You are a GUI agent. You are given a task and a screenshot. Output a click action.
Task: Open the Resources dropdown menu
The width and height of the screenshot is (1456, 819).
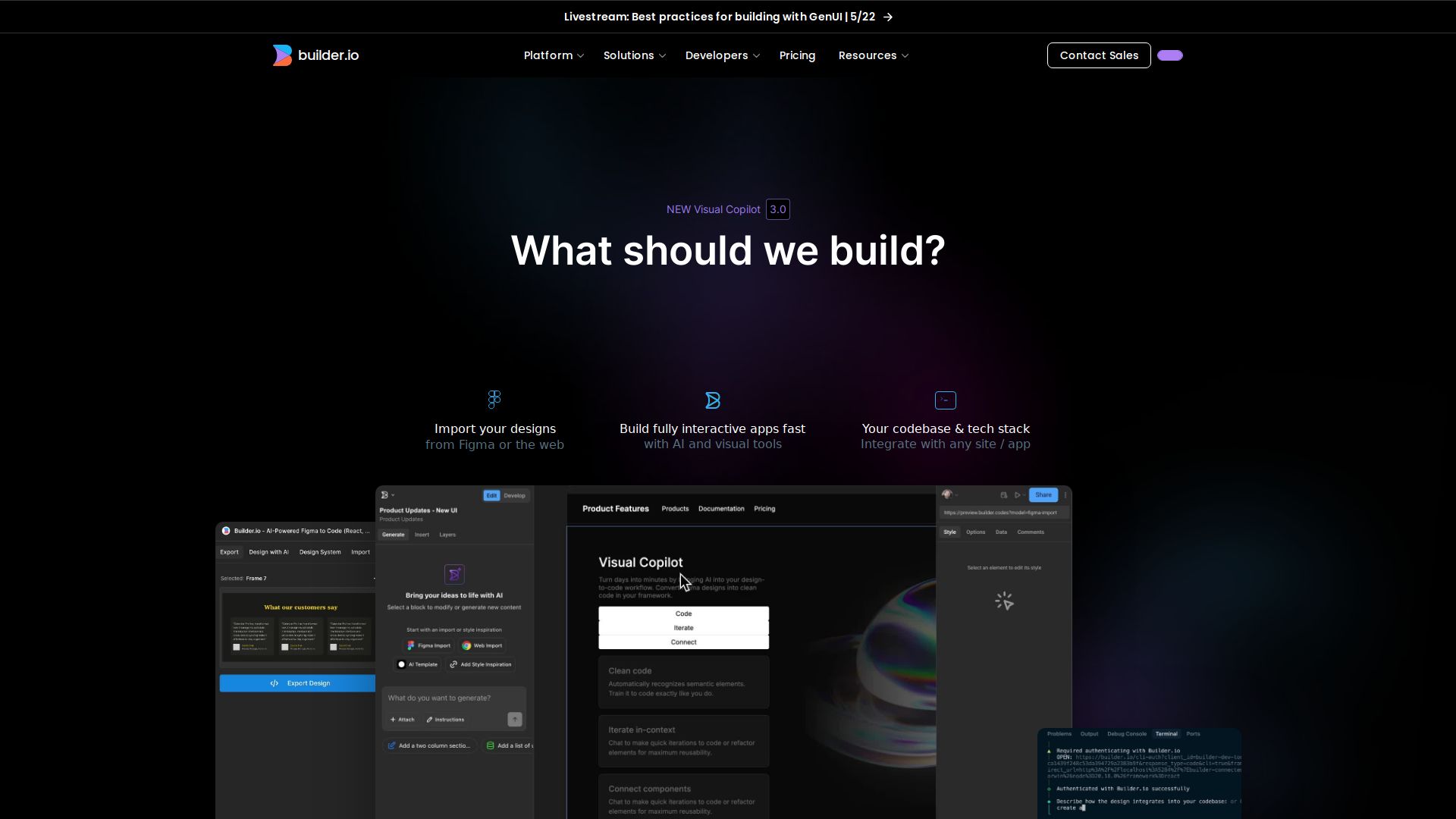[x=873, y=55]
